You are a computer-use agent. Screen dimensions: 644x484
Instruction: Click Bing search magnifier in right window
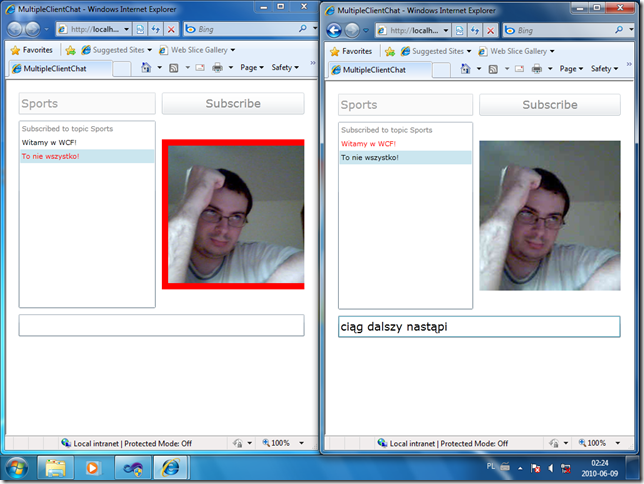coord(619,30)
